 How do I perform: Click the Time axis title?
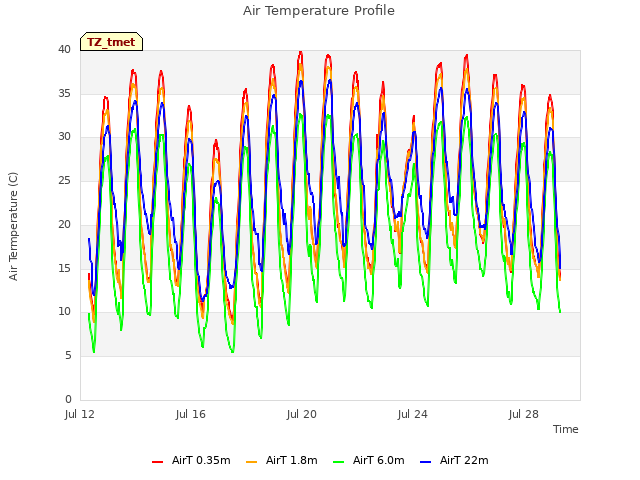coord(565,429)
